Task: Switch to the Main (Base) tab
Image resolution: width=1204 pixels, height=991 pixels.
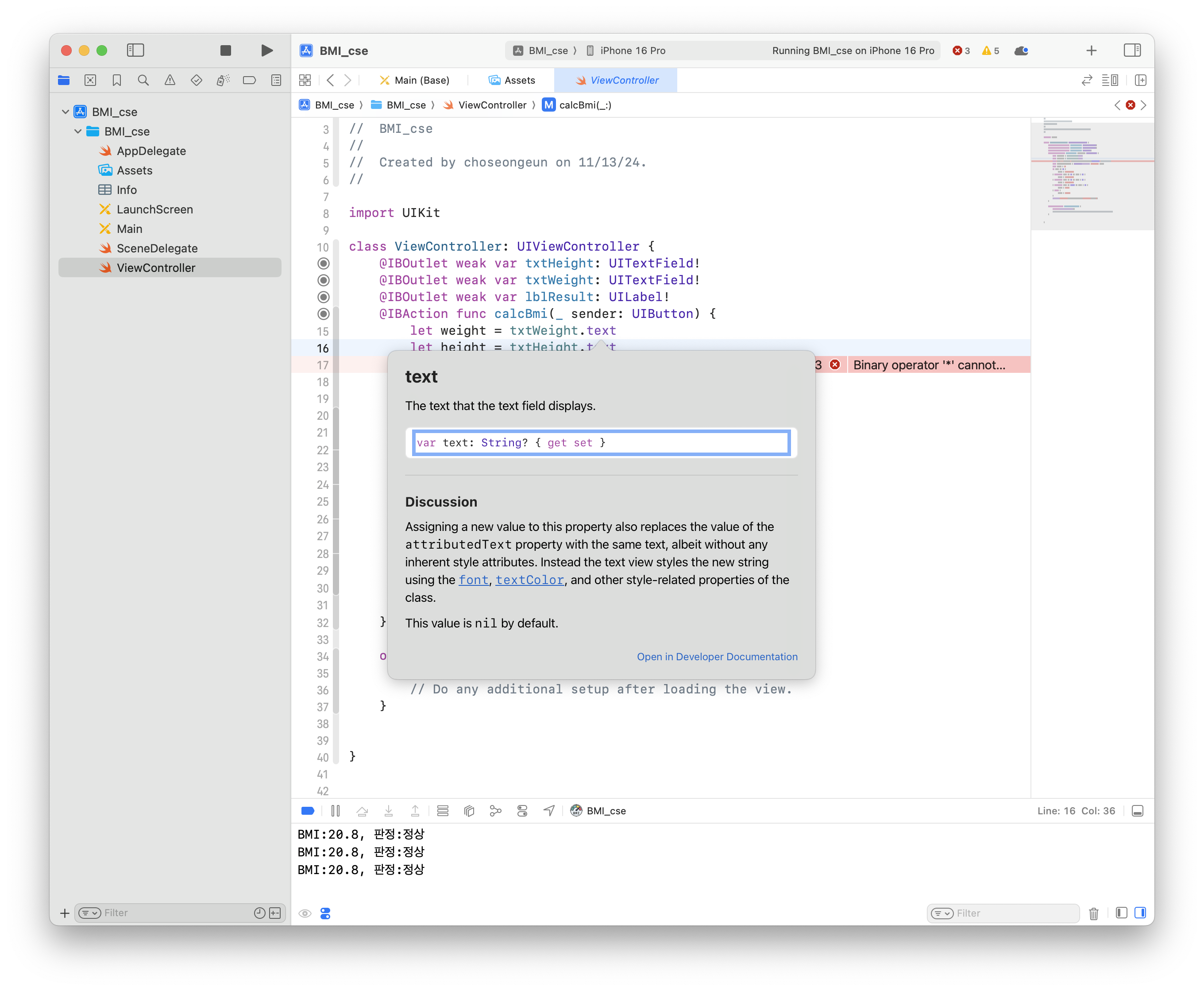Action: 415,81
